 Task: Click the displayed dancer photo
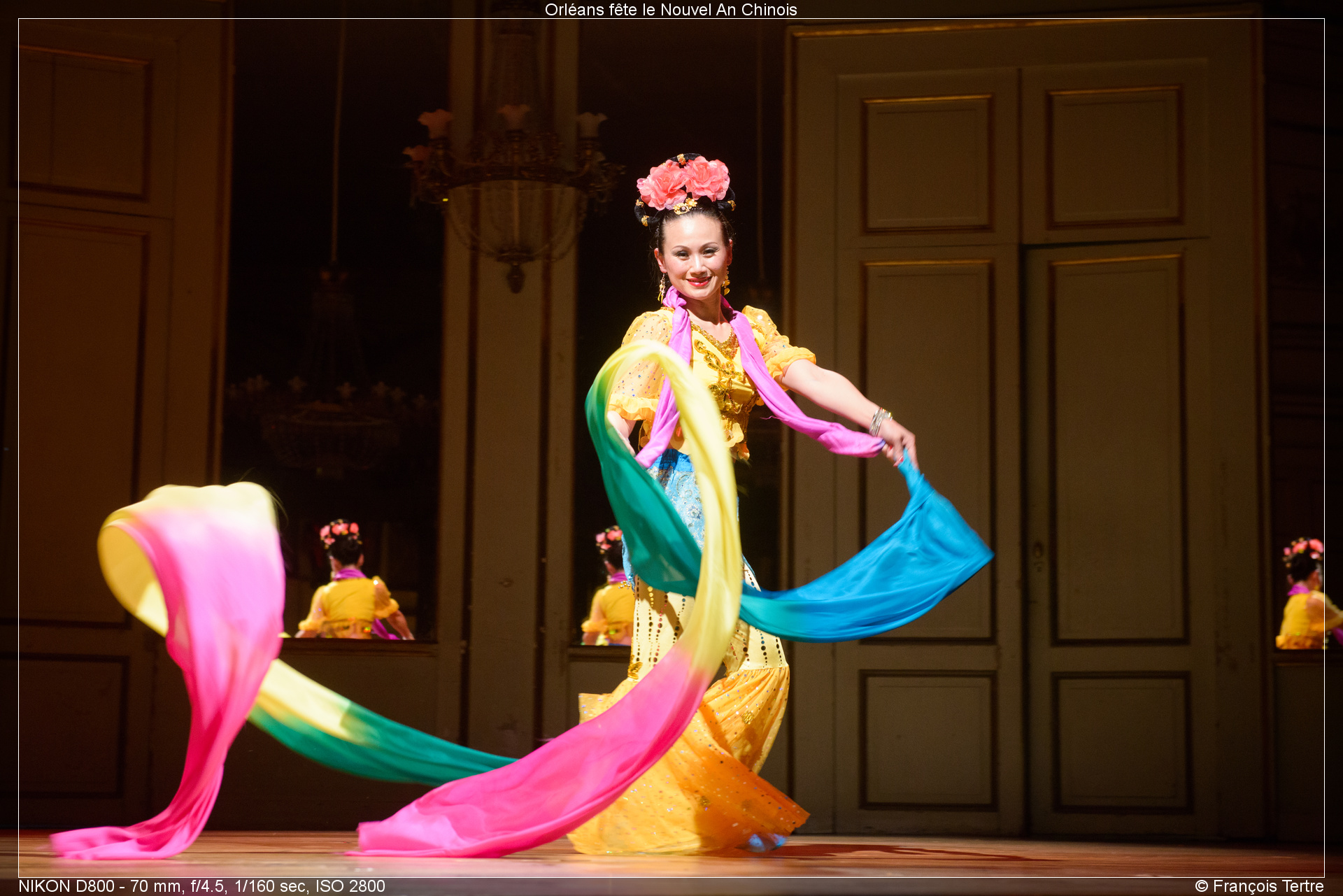[x=671, y=448]
